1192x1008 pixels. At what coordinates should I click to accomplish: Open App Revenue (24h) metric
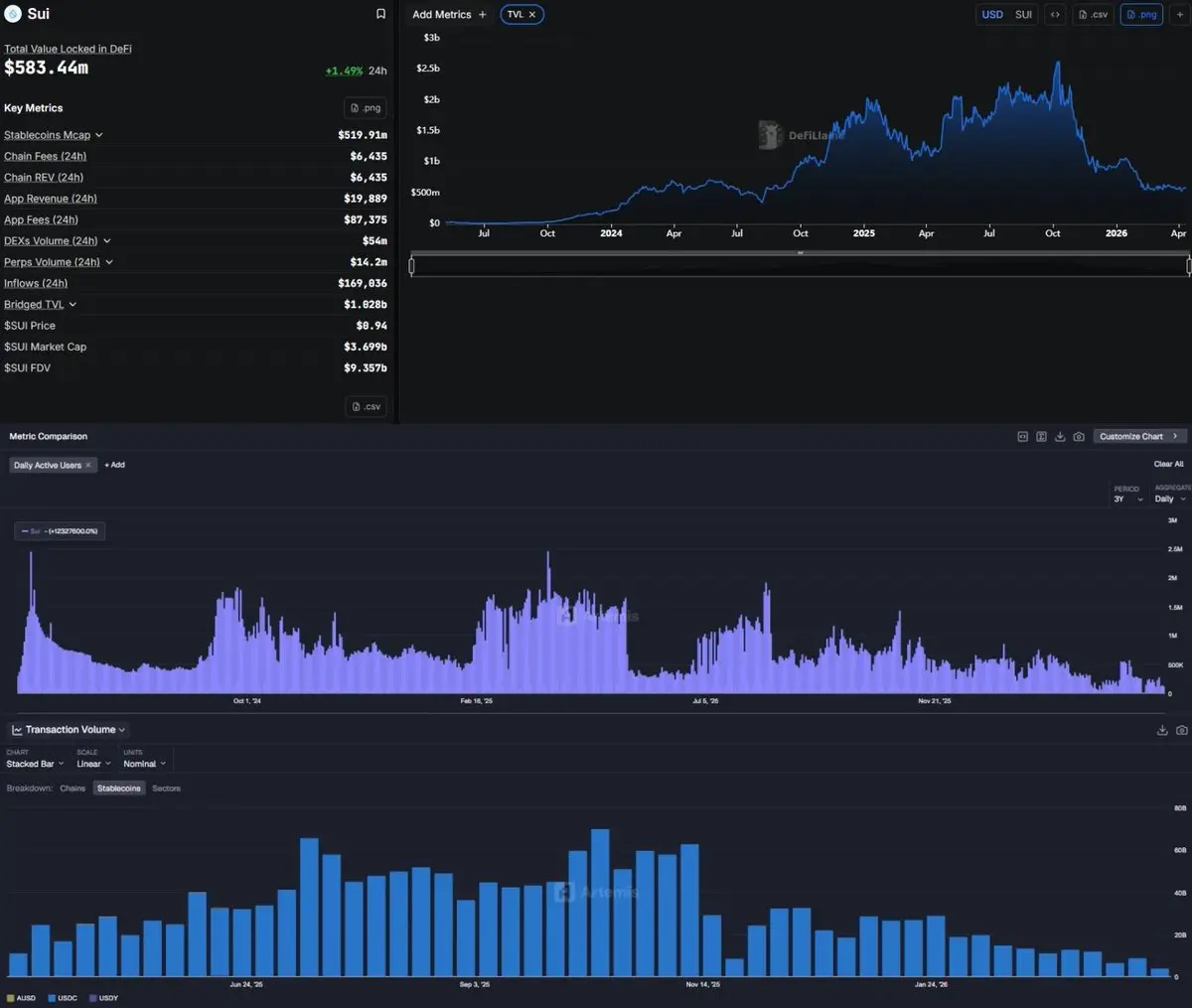(x=51, y=199)
